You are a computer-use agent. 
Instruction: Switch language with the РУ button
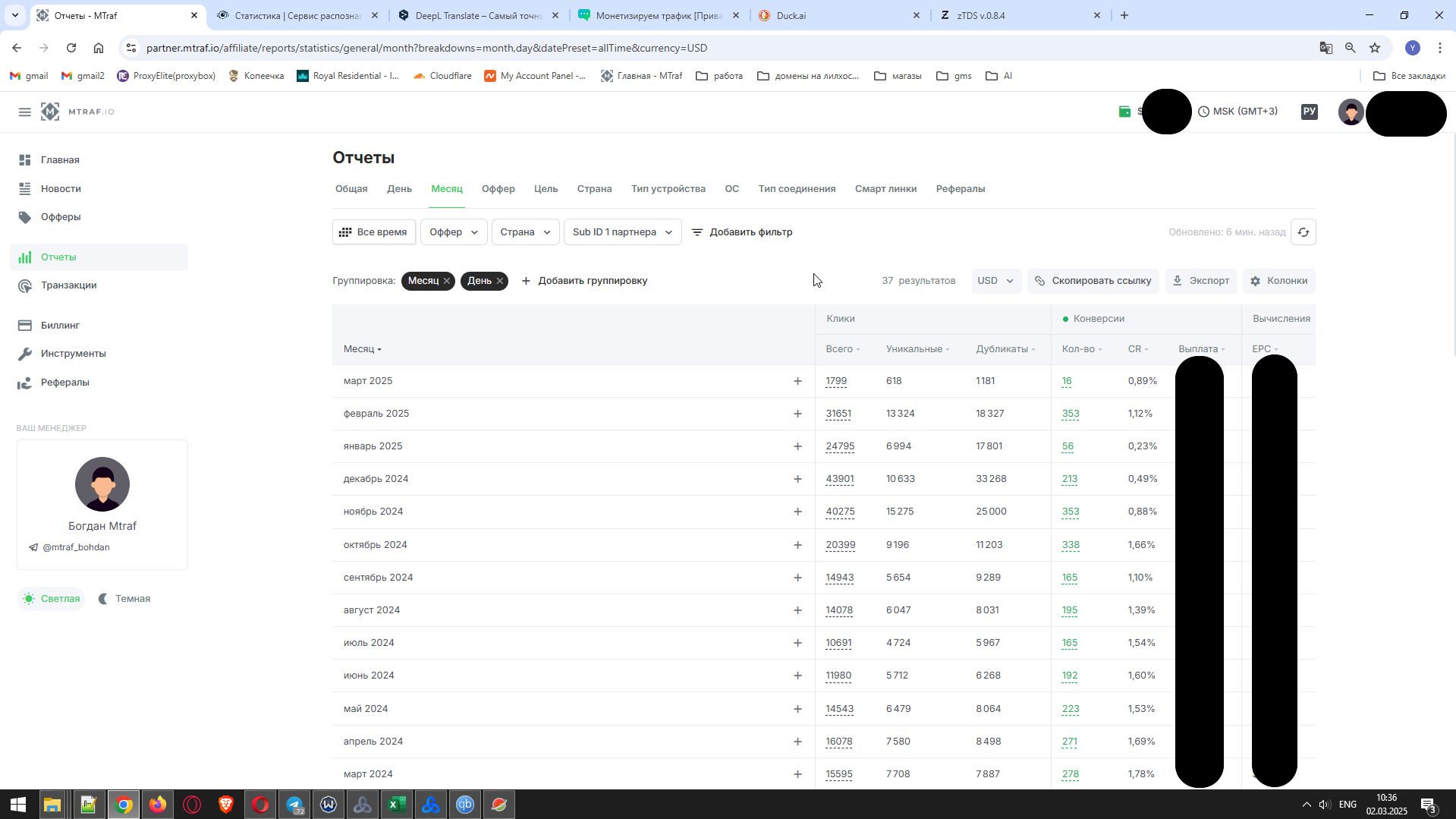[1309, 112]
